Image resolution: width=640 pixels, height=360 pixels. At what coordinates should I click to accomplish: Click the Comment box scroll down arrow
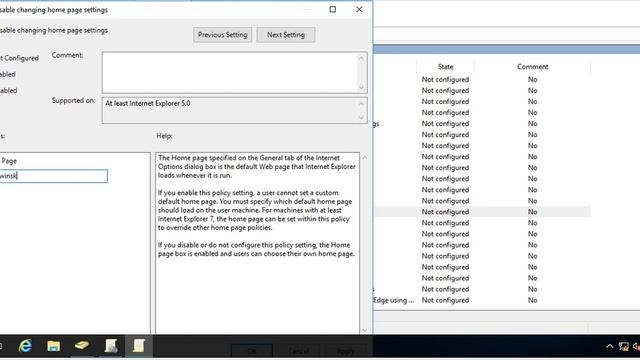[361, 87]
